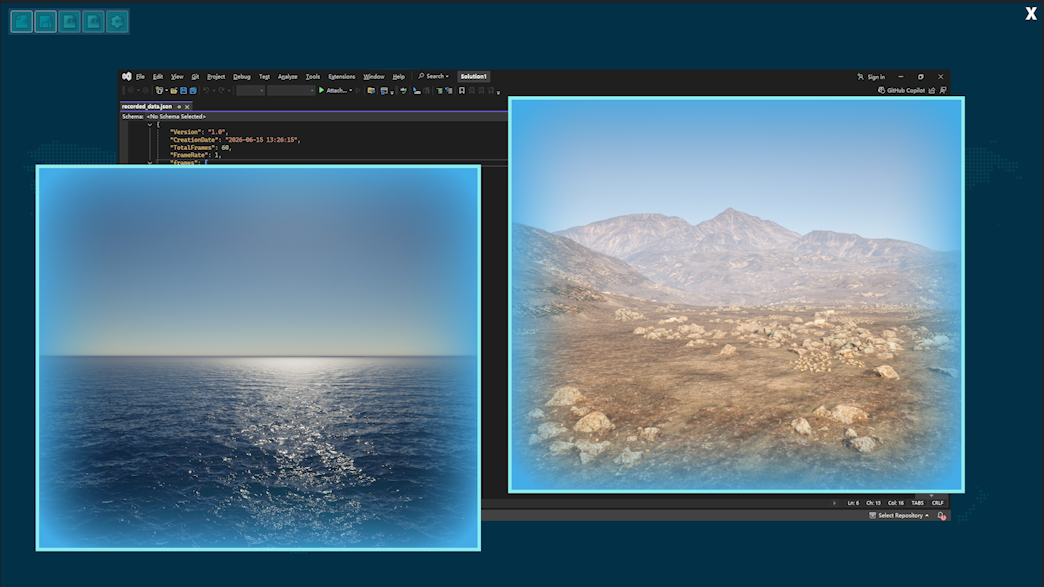Open Select Repository in status bar

[899, 516]
